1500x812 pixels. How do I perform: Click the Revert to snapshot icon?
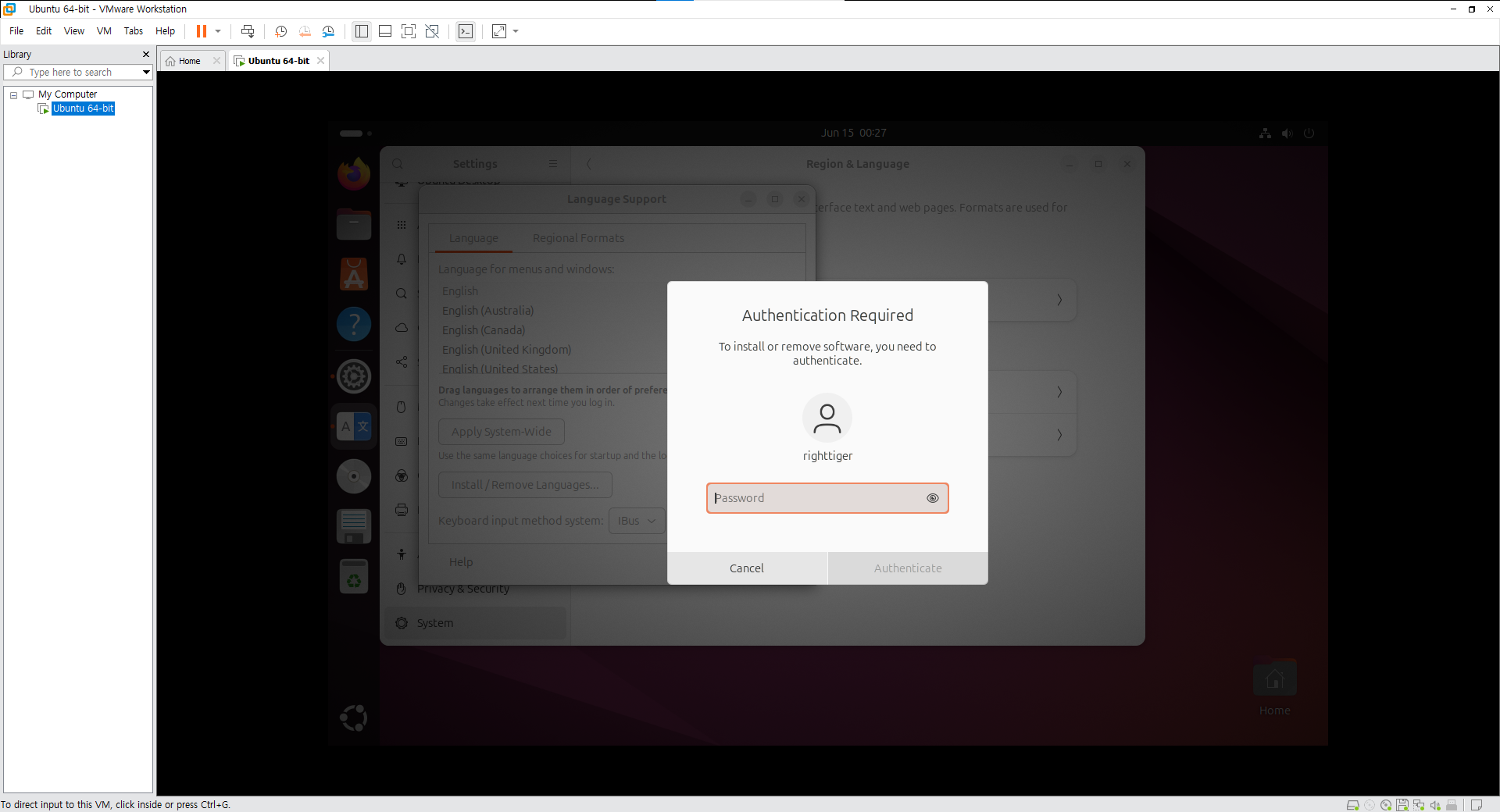tap(305, 31)
